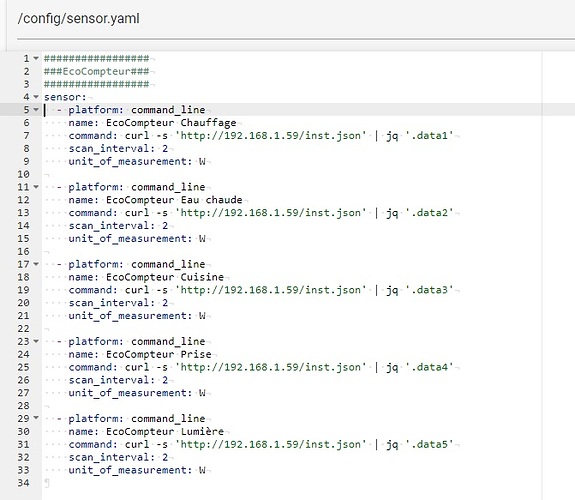Click the /config/sensor.yaml file path header
Screen dimensions: 575x500
coord(78,18)
